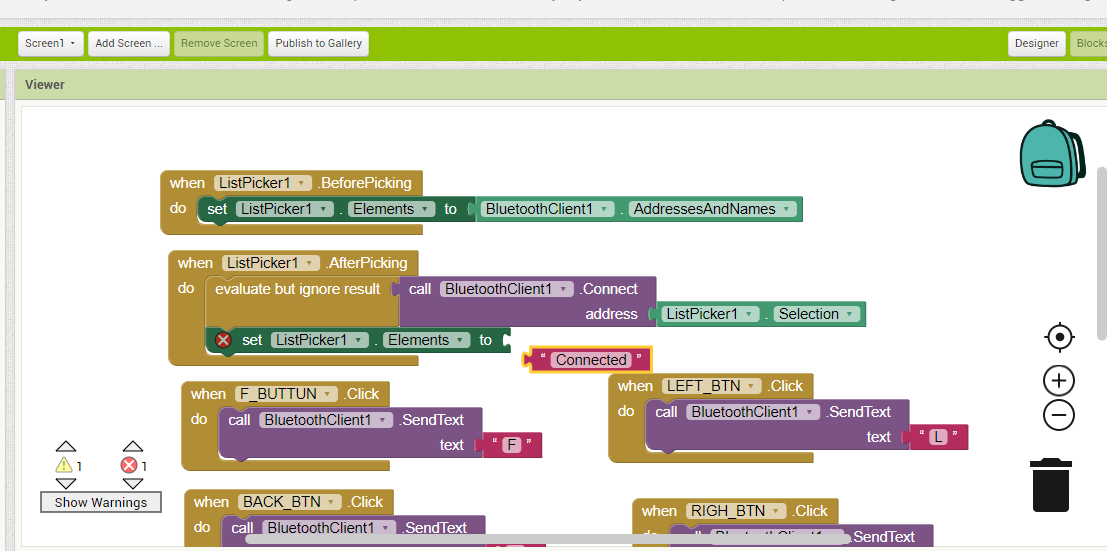
Task: Click the trash can icon
Action: 1051,485
